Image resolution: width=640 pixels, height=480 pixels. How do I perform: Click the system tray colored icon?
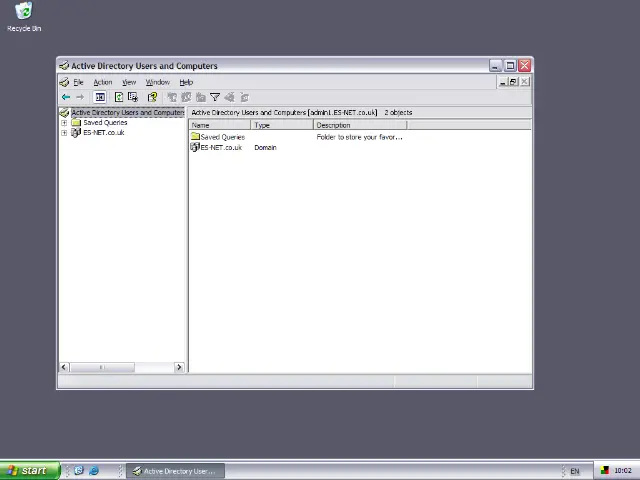click(x=604, y=471)
